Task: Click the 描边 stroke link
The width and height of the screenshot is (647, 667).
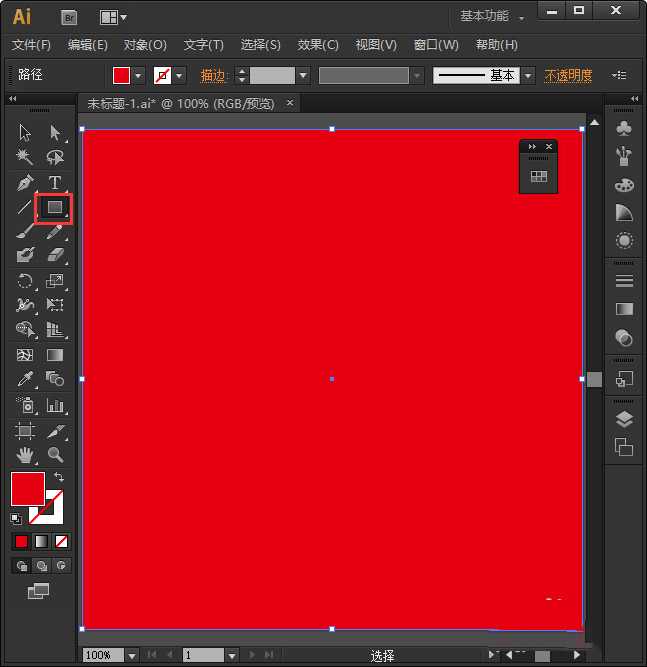Action: coord(213,76)
